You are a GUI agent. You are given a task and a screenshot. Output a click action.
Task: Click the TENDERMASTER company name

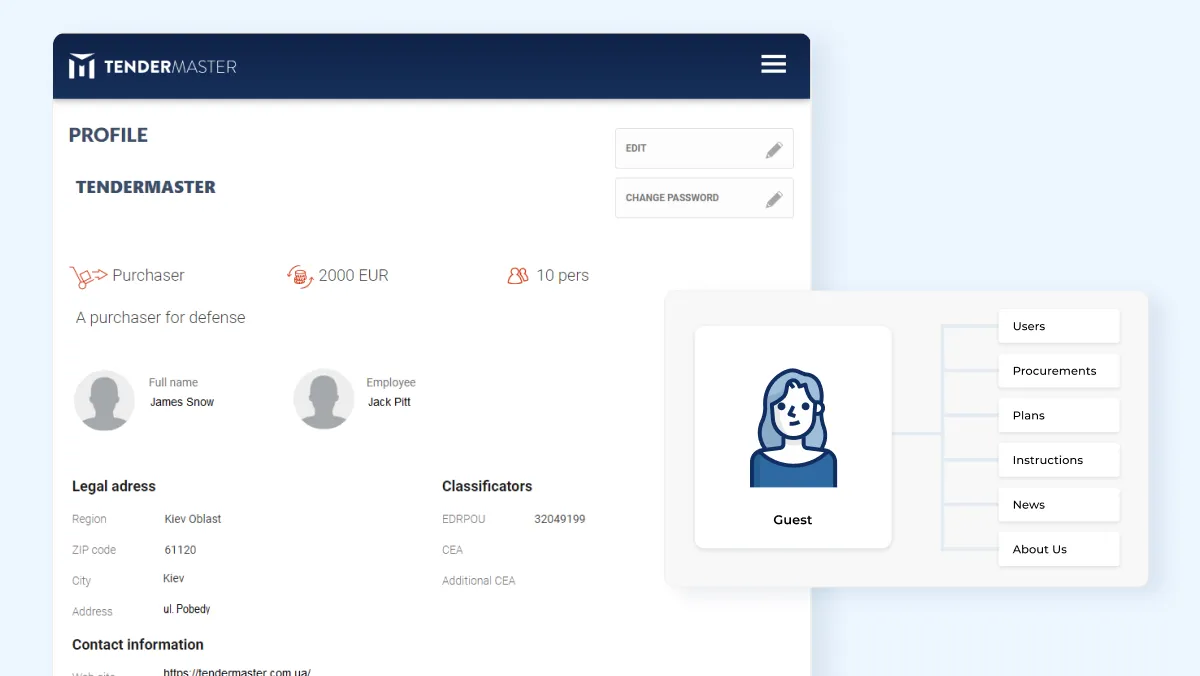pyautogui.click(x=146, y=187)
